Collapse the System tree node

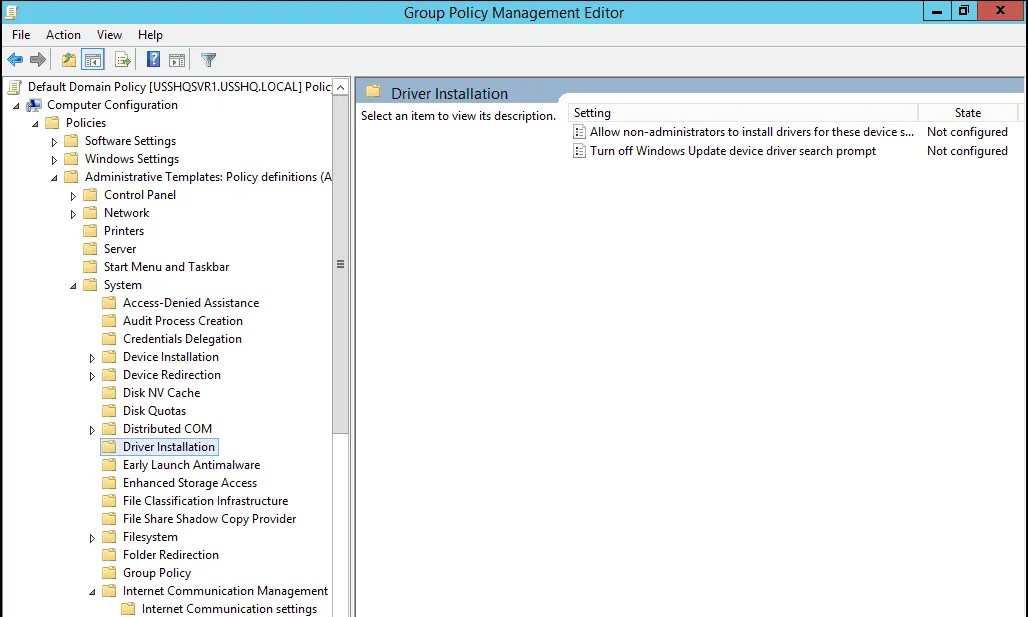[x=71, y=284]
